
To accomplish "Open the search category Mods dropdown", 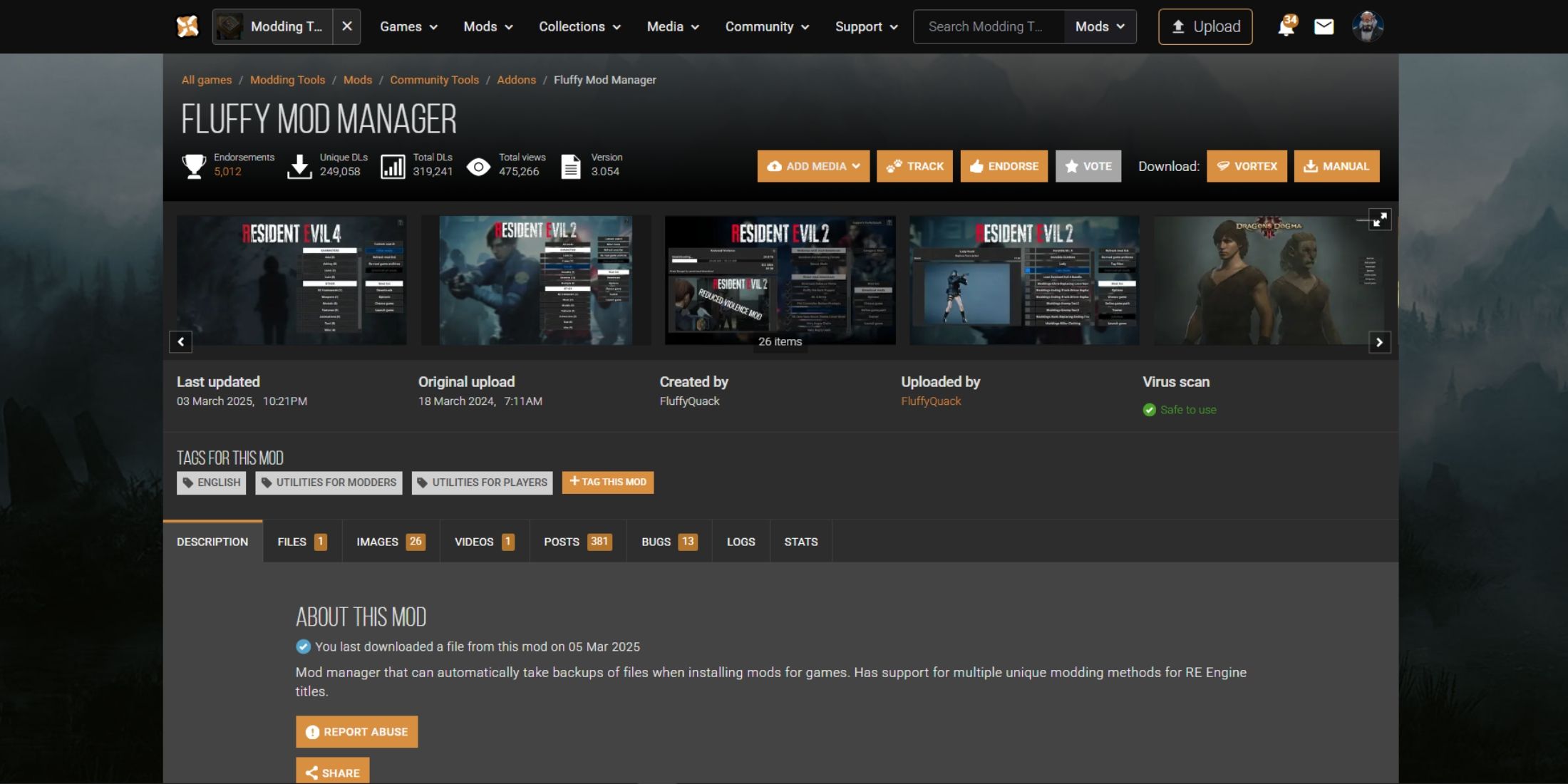I will (x=1100, y=26).
